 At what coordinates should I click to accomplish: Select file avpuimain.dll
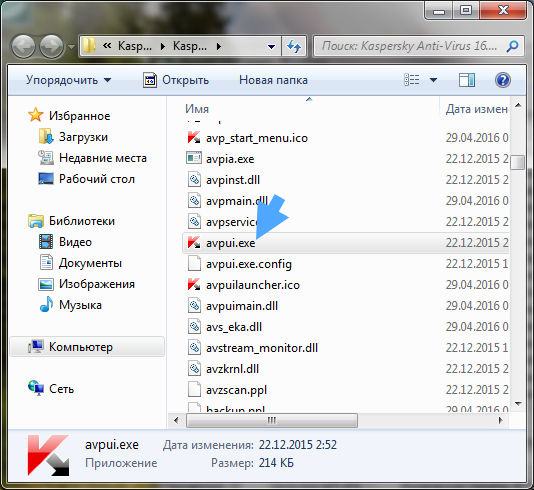[242, 306]
